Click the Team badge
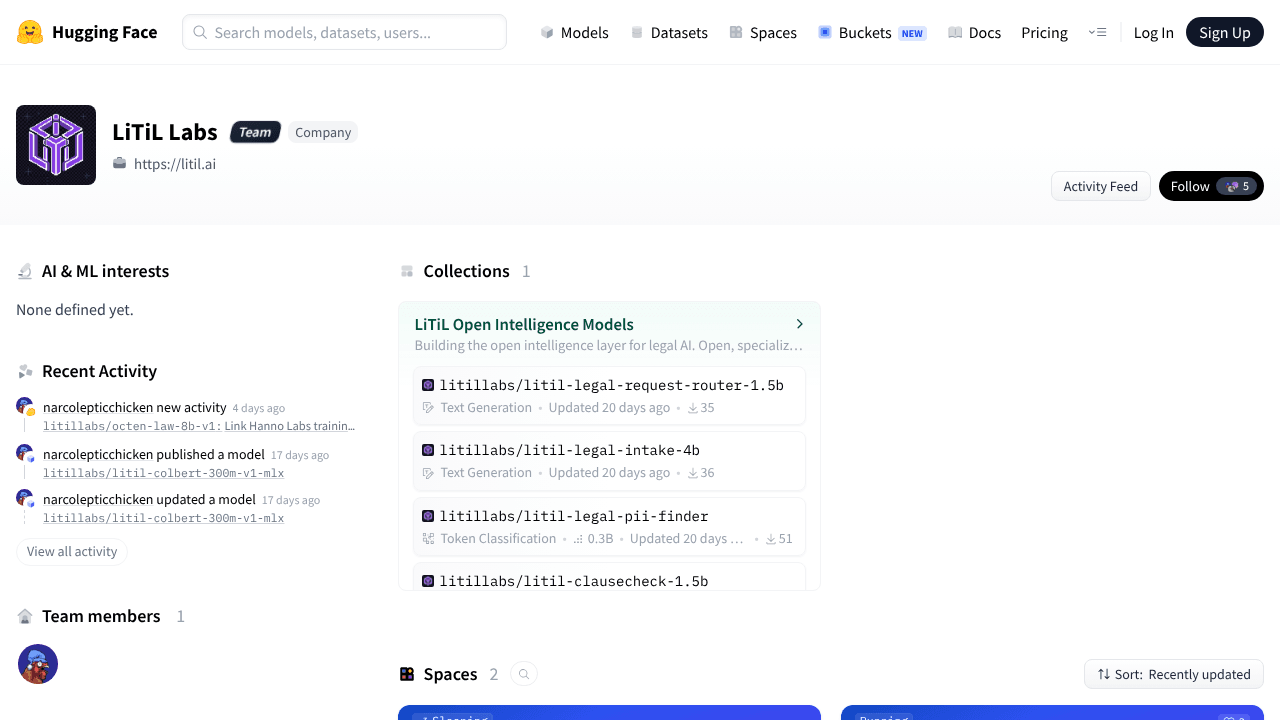1280x720 pixels. [255, 132]
